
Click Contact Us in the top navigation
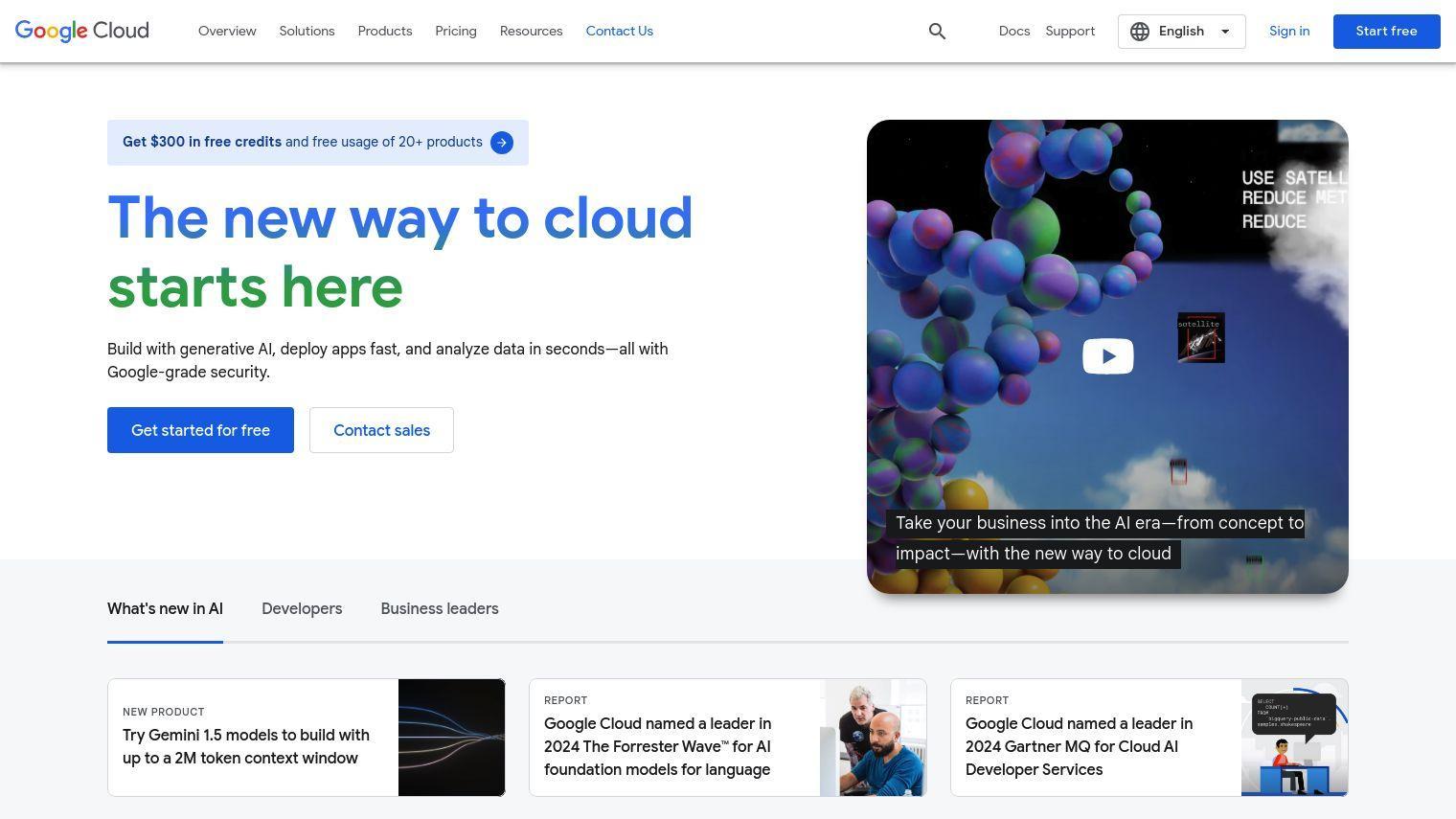620,31
